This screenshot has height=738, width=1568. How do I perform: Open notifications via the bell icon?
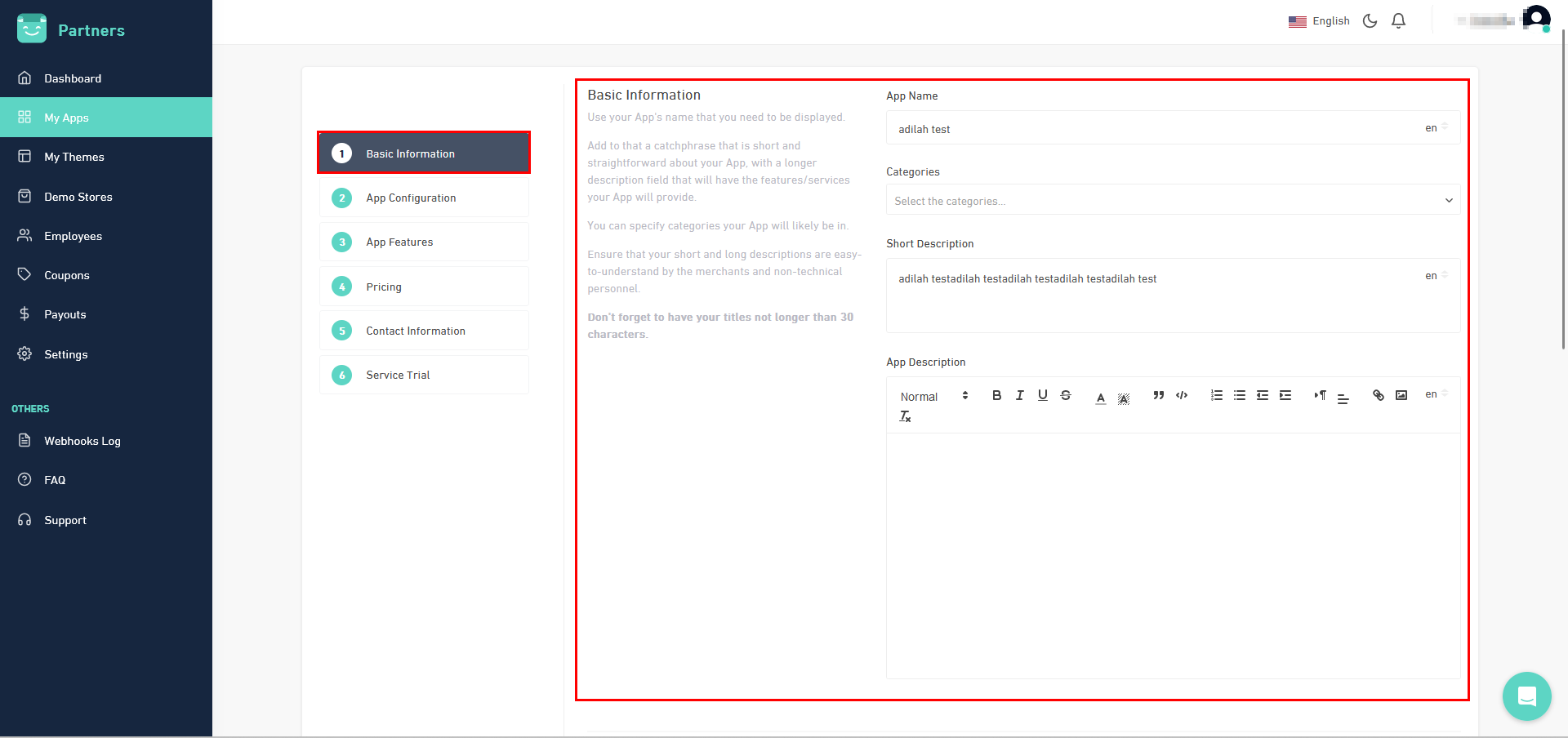tap(1398, 20)
